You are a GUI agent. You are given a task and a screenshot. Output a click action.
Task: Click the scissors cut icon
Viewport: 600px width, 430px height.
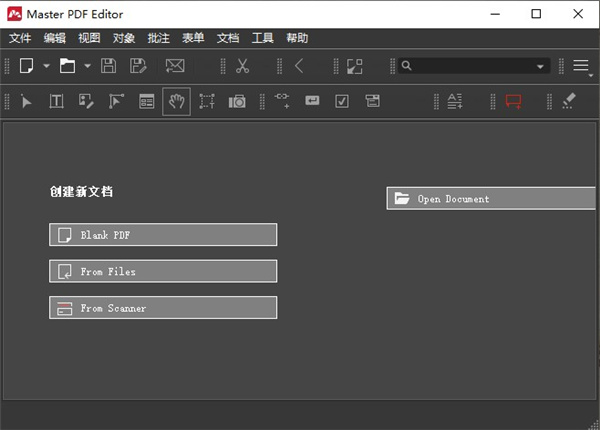click(242, 66)
